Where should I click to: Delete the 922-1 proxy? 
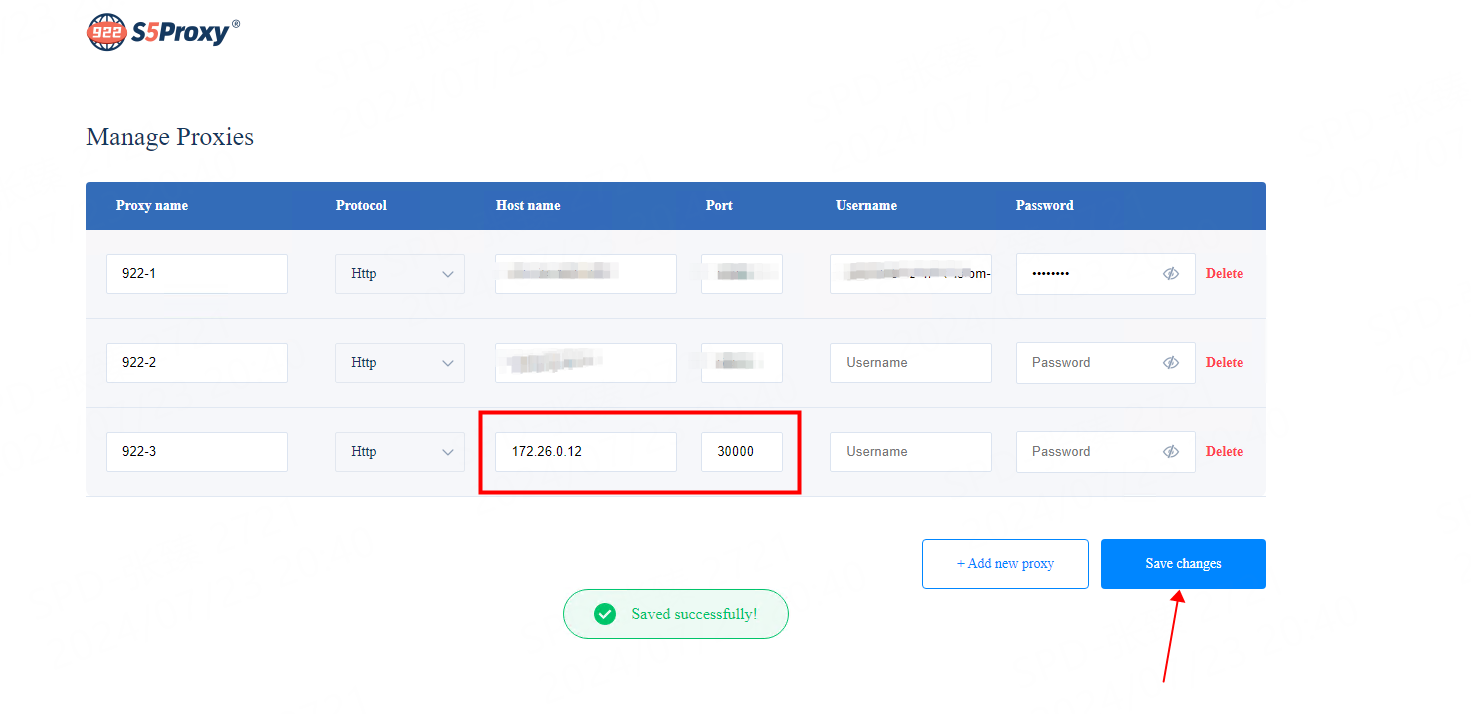pos(1224,274)
